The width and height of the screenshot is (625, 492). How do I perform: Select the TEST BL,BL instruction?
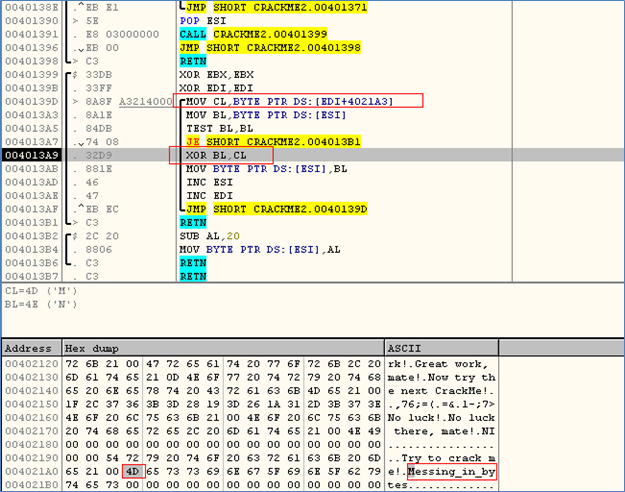[213, 129]
